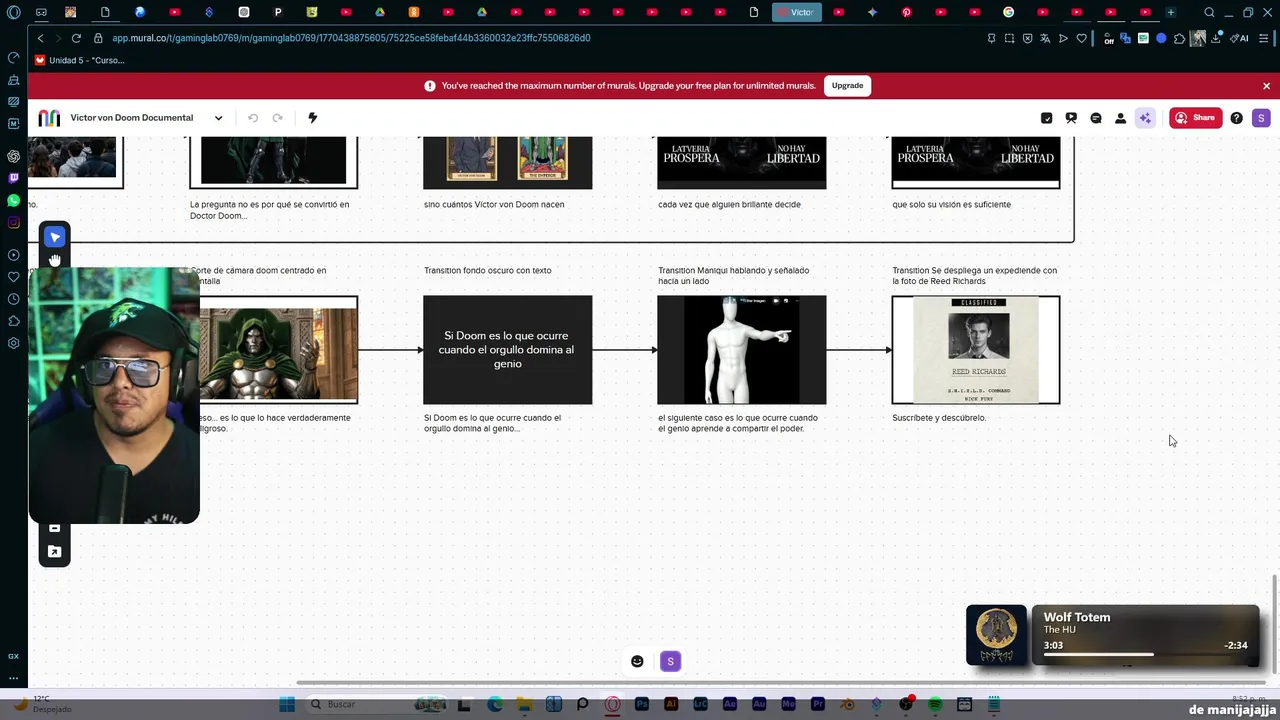The image size is (1280, 720).
Task: Open the Mural AI sparkle button
Action: [x=1145, y=118]
